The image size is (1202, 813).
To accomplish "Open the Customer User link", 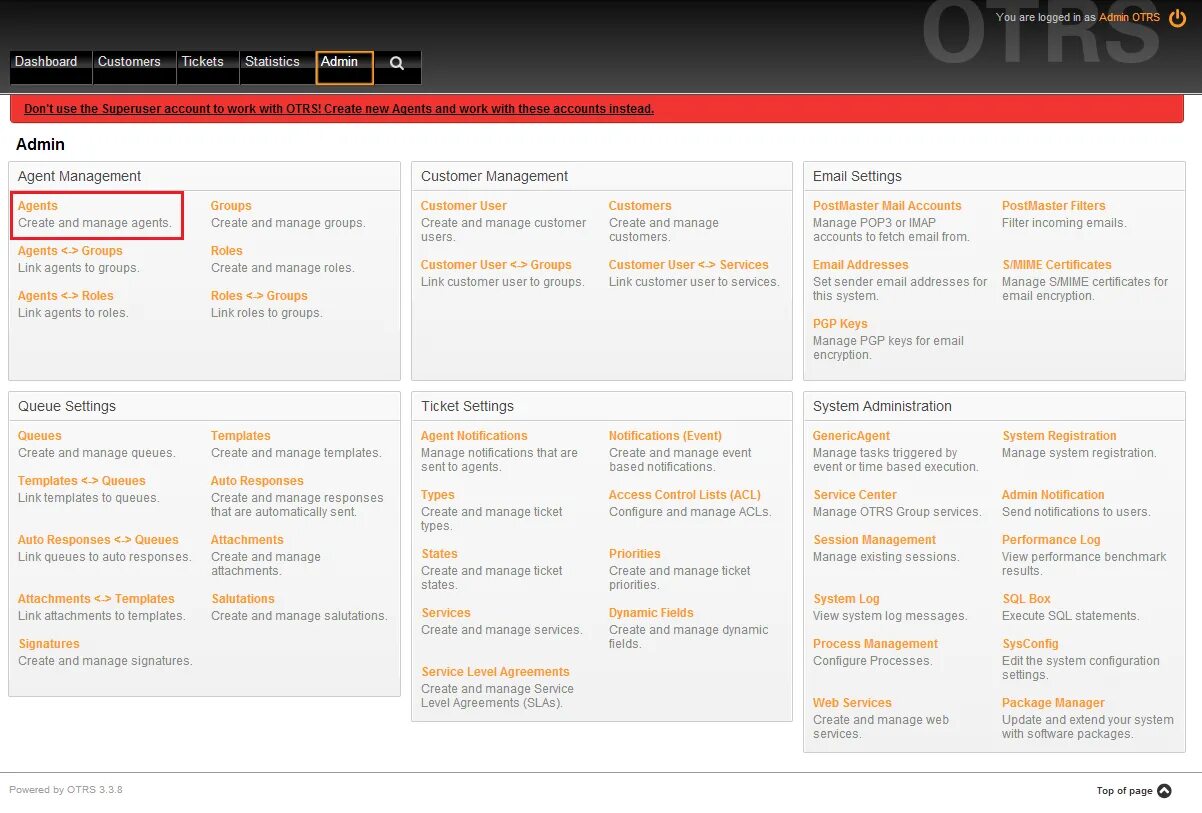I will [x=464, y=206].
